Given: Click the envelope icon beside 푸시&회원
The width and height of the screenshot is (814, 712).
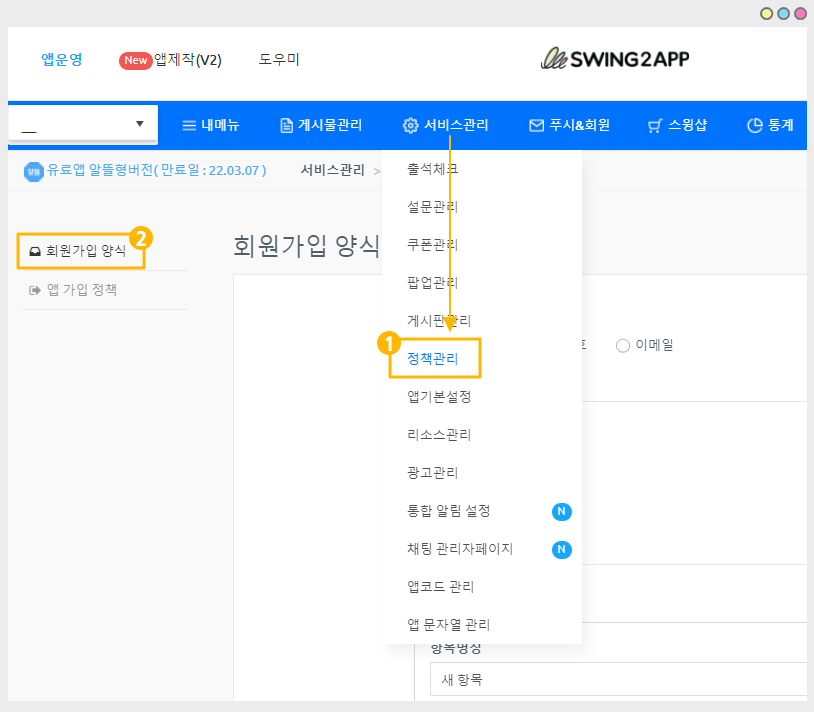Looking at the screenshot, I should coord(536,126).
